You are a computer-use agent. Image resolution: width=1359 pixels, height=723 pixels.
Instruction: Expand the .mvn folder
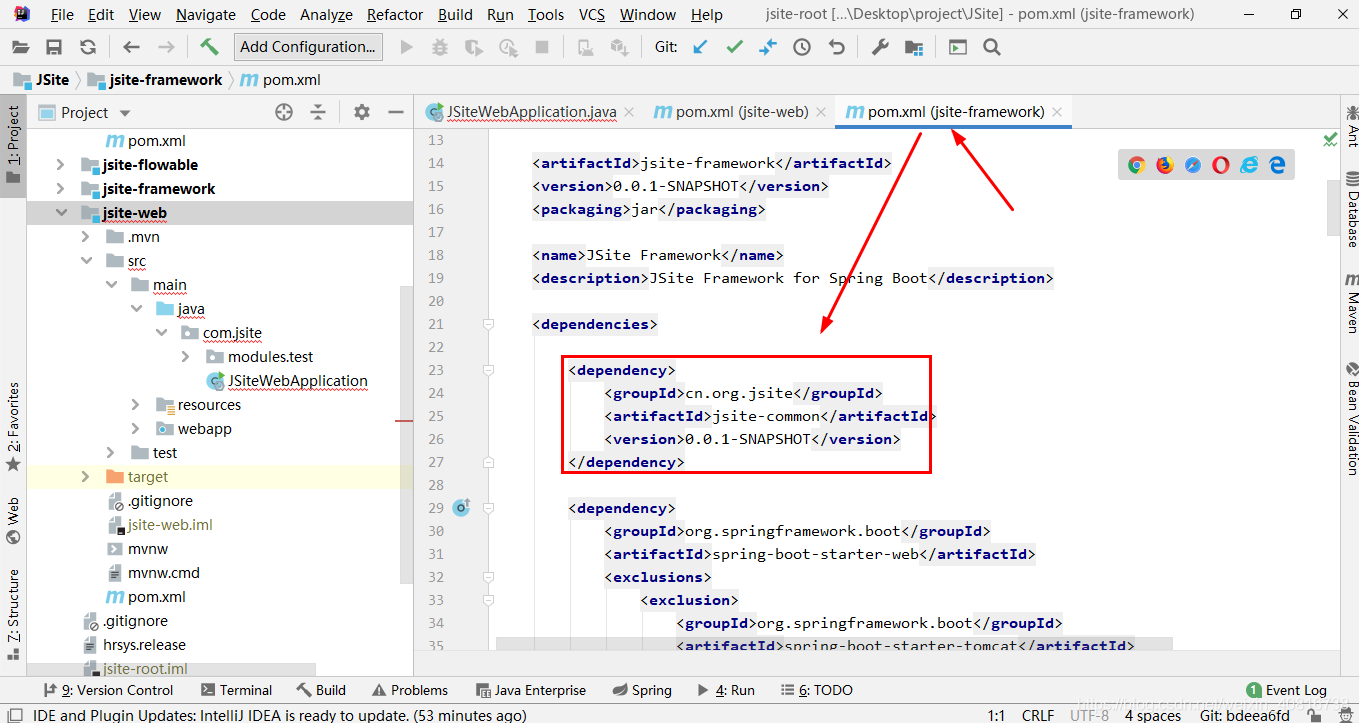pos(86,237)
